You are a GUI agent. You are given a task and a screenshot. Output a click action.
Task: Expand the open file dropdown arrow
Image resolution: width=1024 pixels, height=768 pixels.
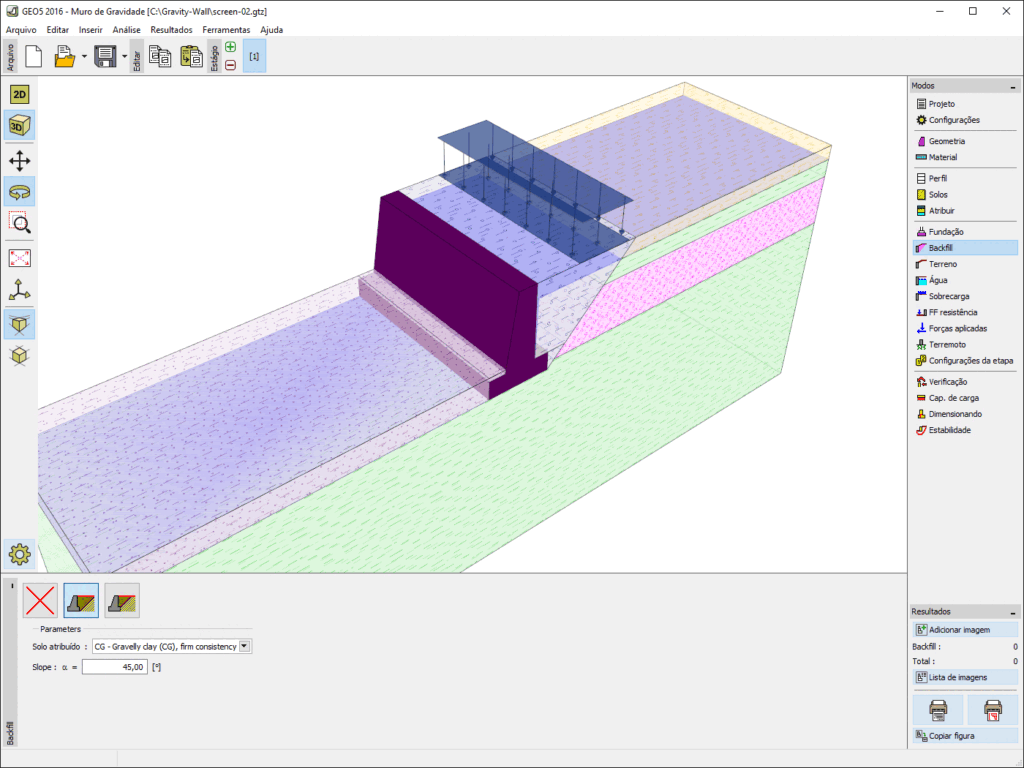coord(84,57)
